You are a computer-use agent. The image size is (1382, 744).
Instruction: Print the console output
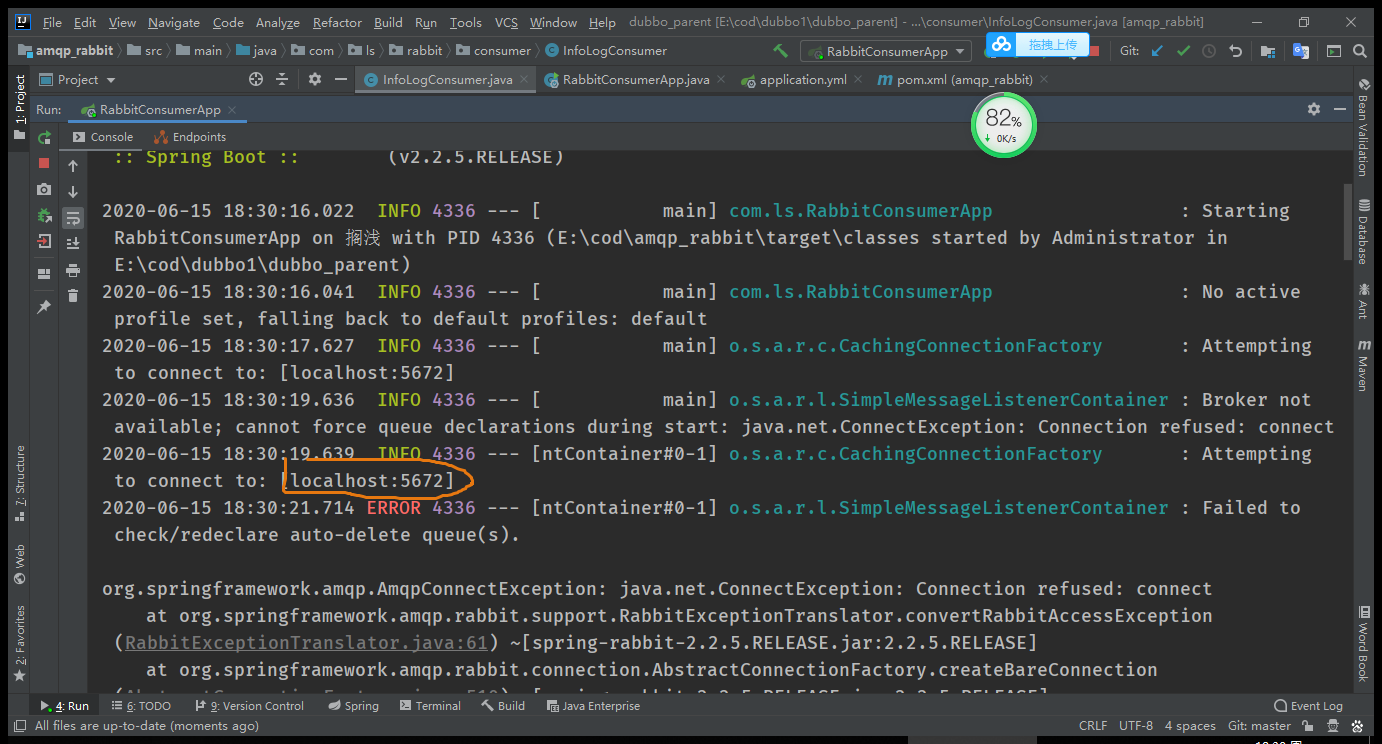point(73,270)
